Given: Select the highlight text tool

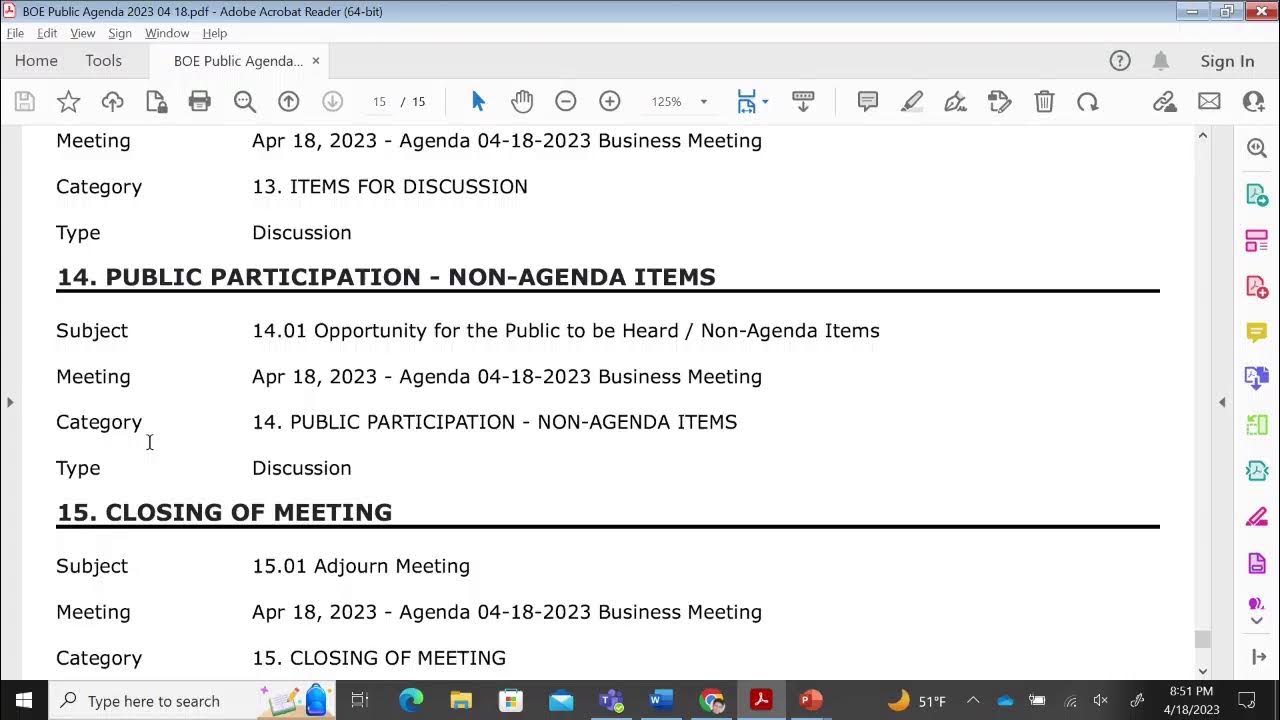Looking at the screenshot, I should pyautogui.click(x=912, y=101).
